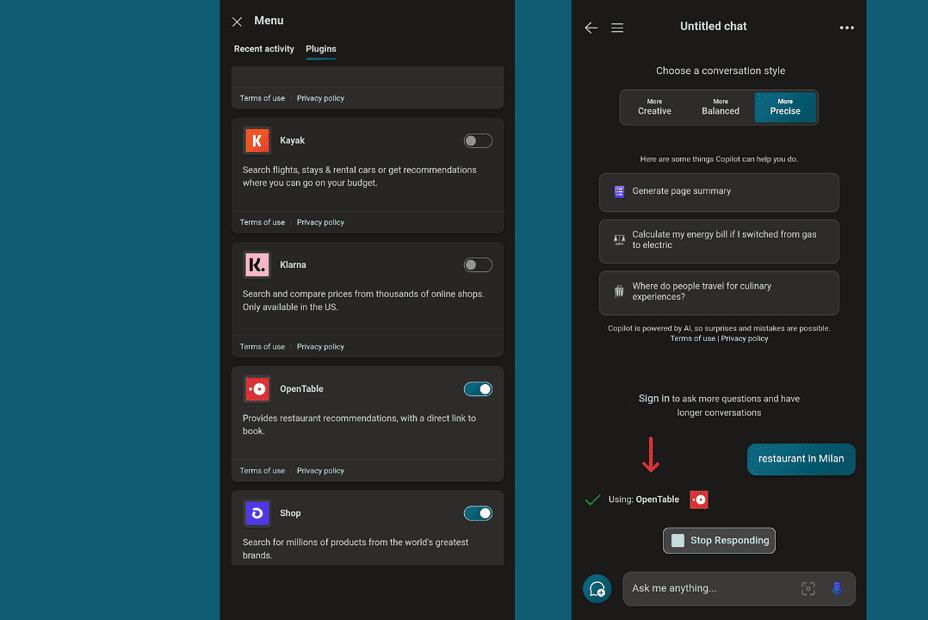Click the Stop Responding button
This screenshot has width=928, height=620.
pos(719,540)
